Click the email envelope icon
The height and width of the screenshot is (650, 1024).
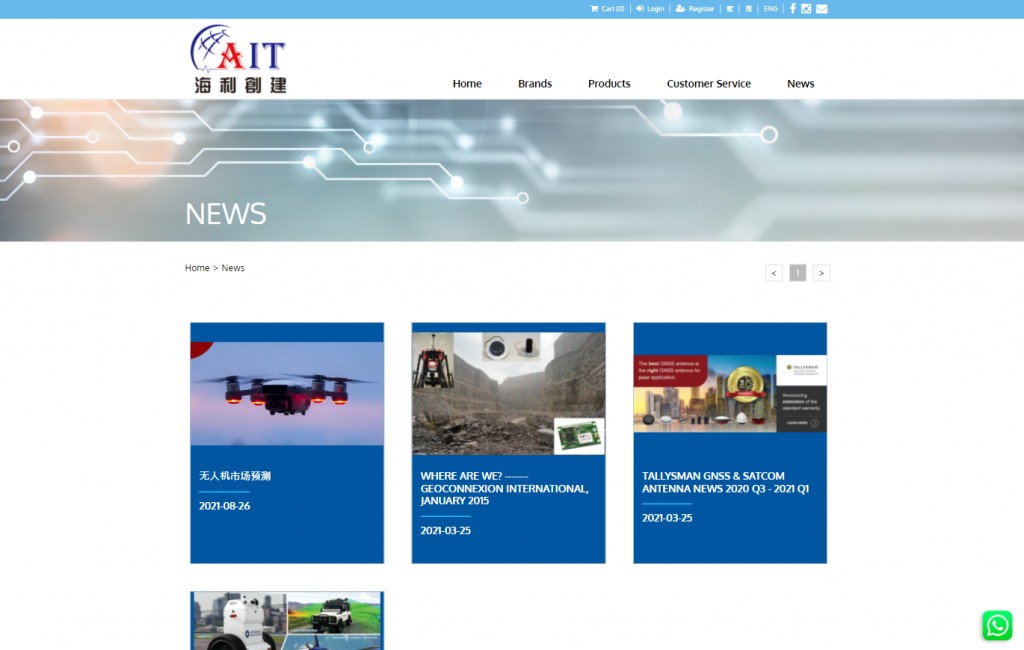click(x=821, y=9)
